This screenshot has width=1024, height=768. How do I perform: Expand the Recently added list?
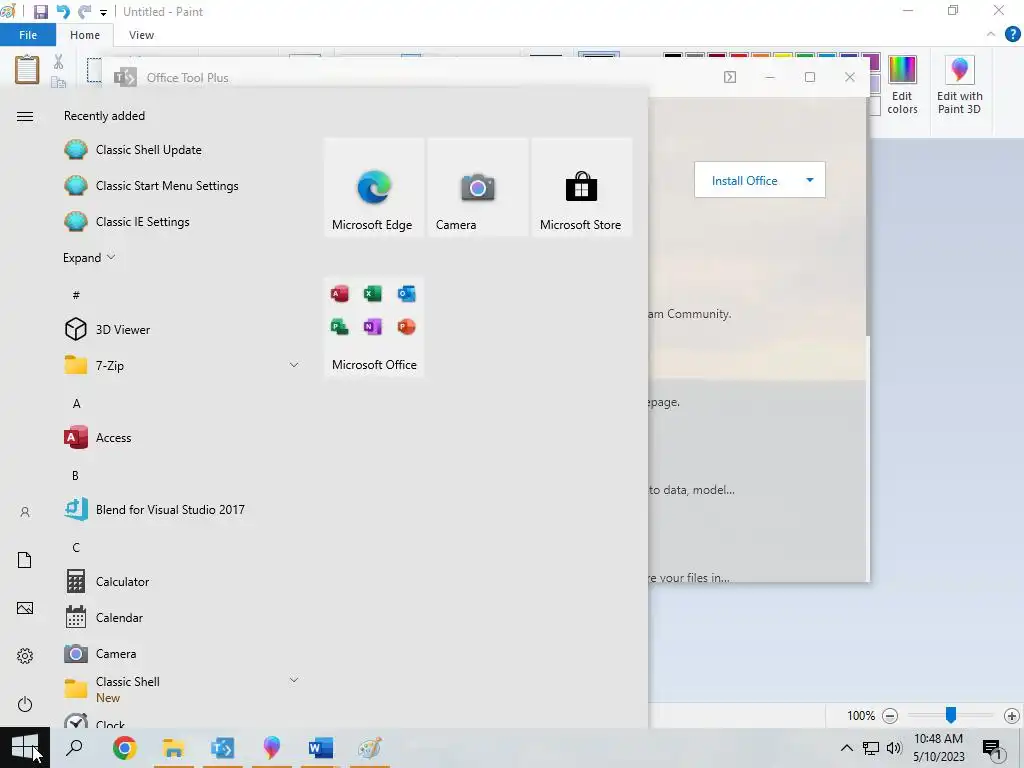(x=89, y=257)
